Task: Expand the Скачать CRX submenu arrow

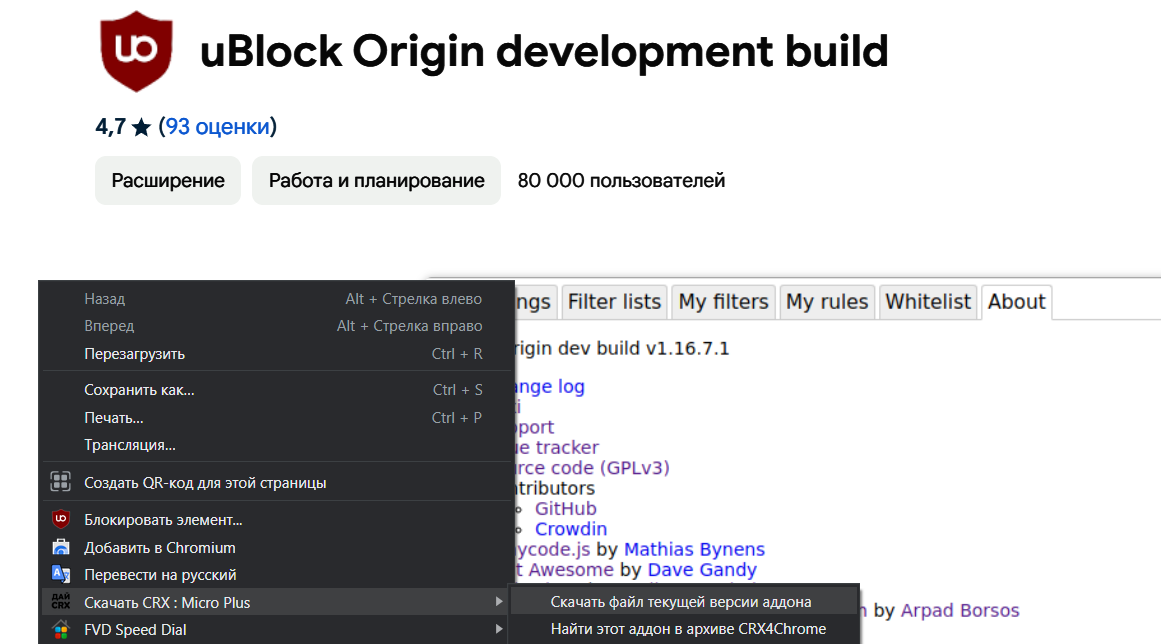Action: [x=499, y=602]
